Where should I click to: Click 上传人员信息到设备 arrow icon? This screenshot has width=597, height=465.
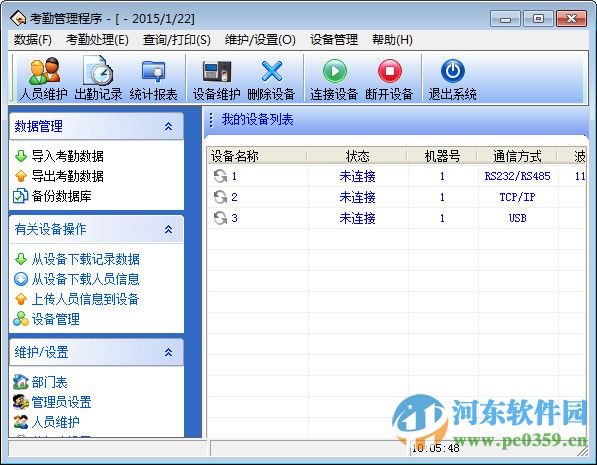21,299
